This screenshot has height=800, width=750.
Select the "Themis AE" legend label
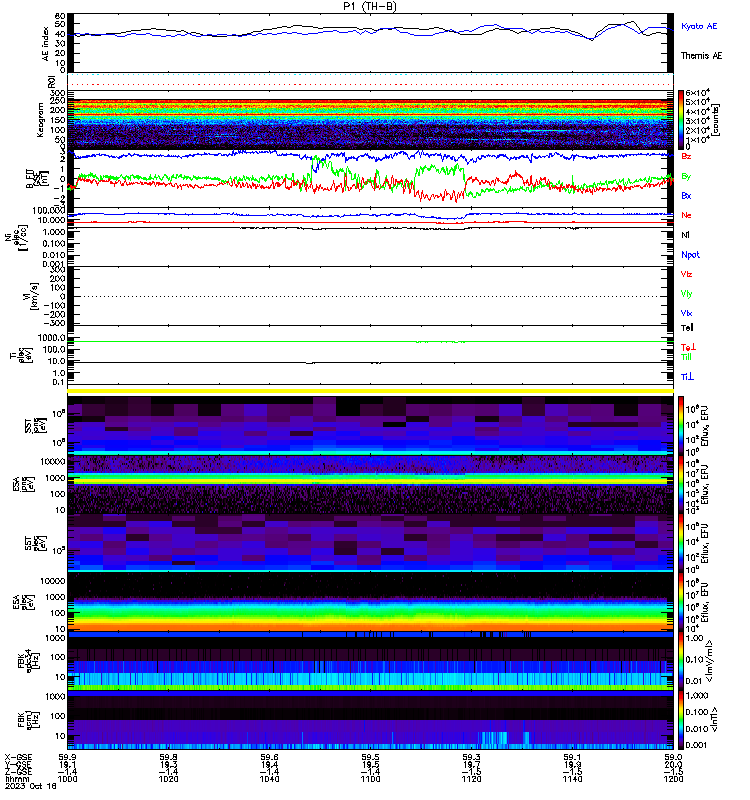(701, 56)
